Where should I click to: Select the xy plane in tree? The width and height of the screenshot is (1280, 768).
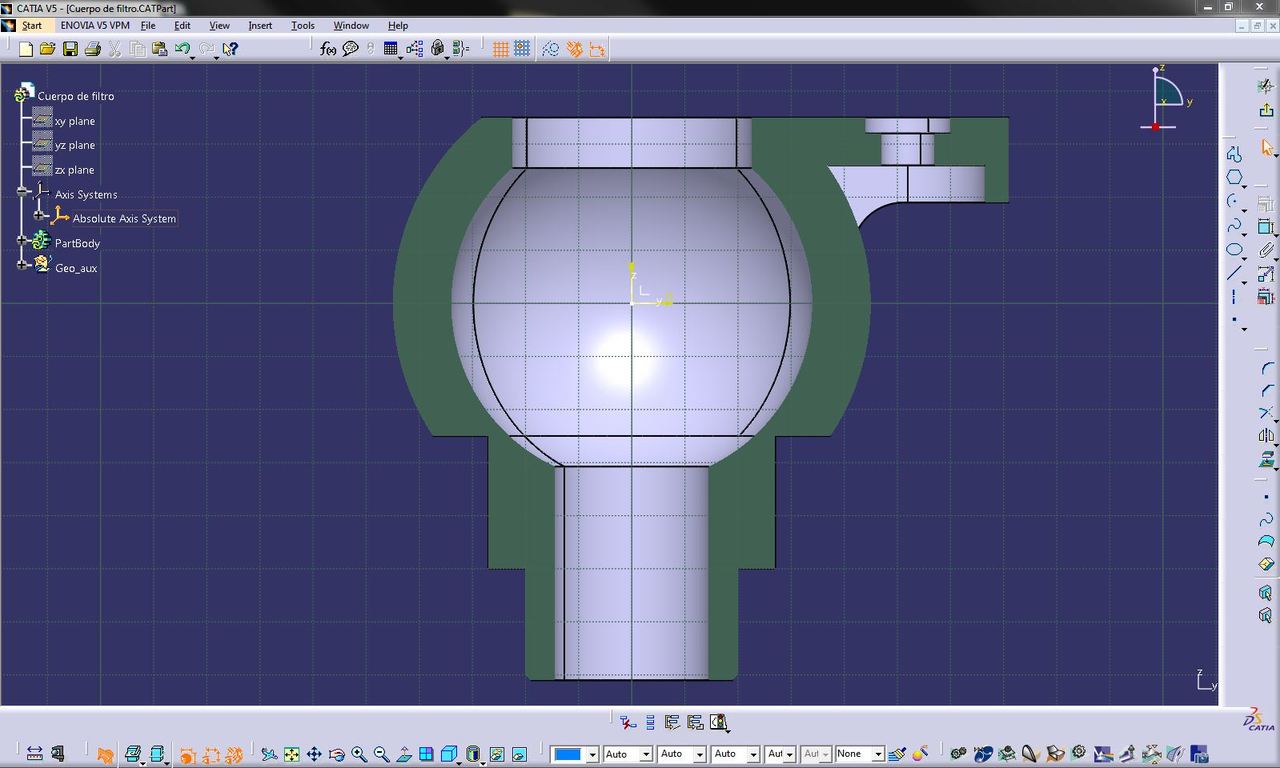pyautogui.click(x=75, y=121)
